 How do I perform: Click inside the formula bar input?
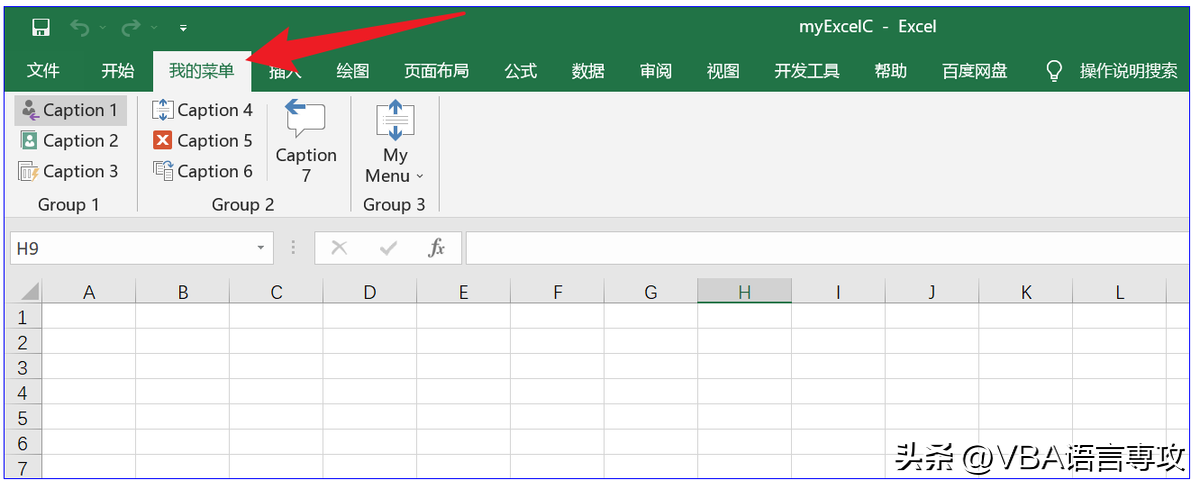point(828,248)
